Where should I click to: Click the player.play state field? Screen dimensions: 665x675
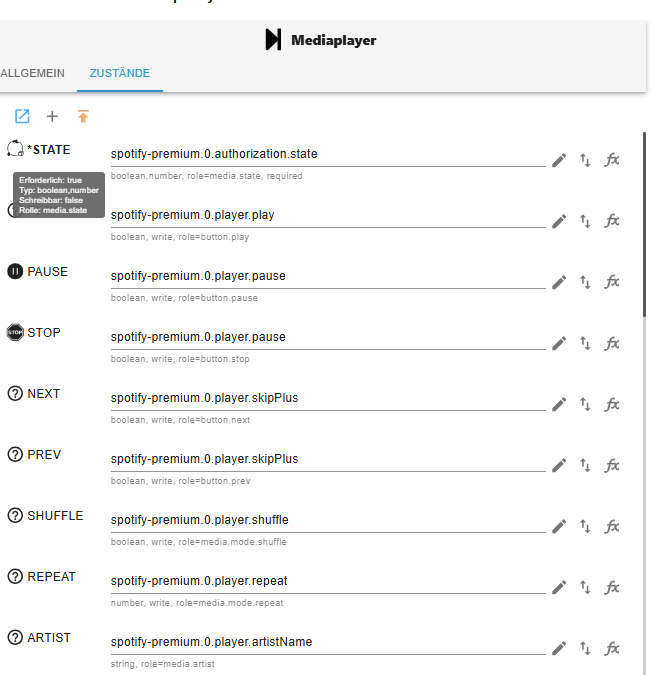[327, 215]
